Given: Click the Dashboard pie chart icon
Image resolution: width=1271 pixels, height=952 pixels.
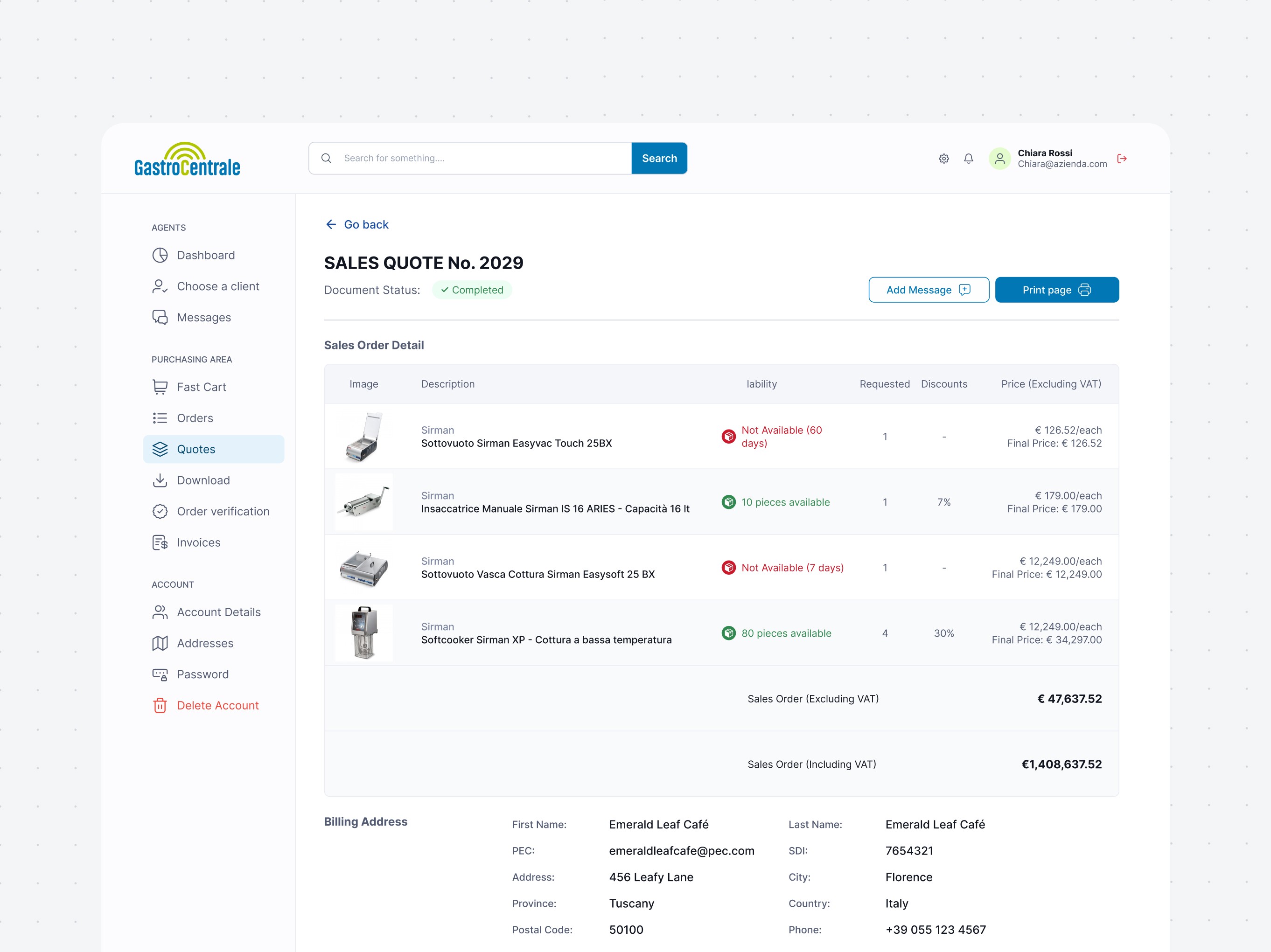Looking at the screenshot, I should [x=161, y=255].
